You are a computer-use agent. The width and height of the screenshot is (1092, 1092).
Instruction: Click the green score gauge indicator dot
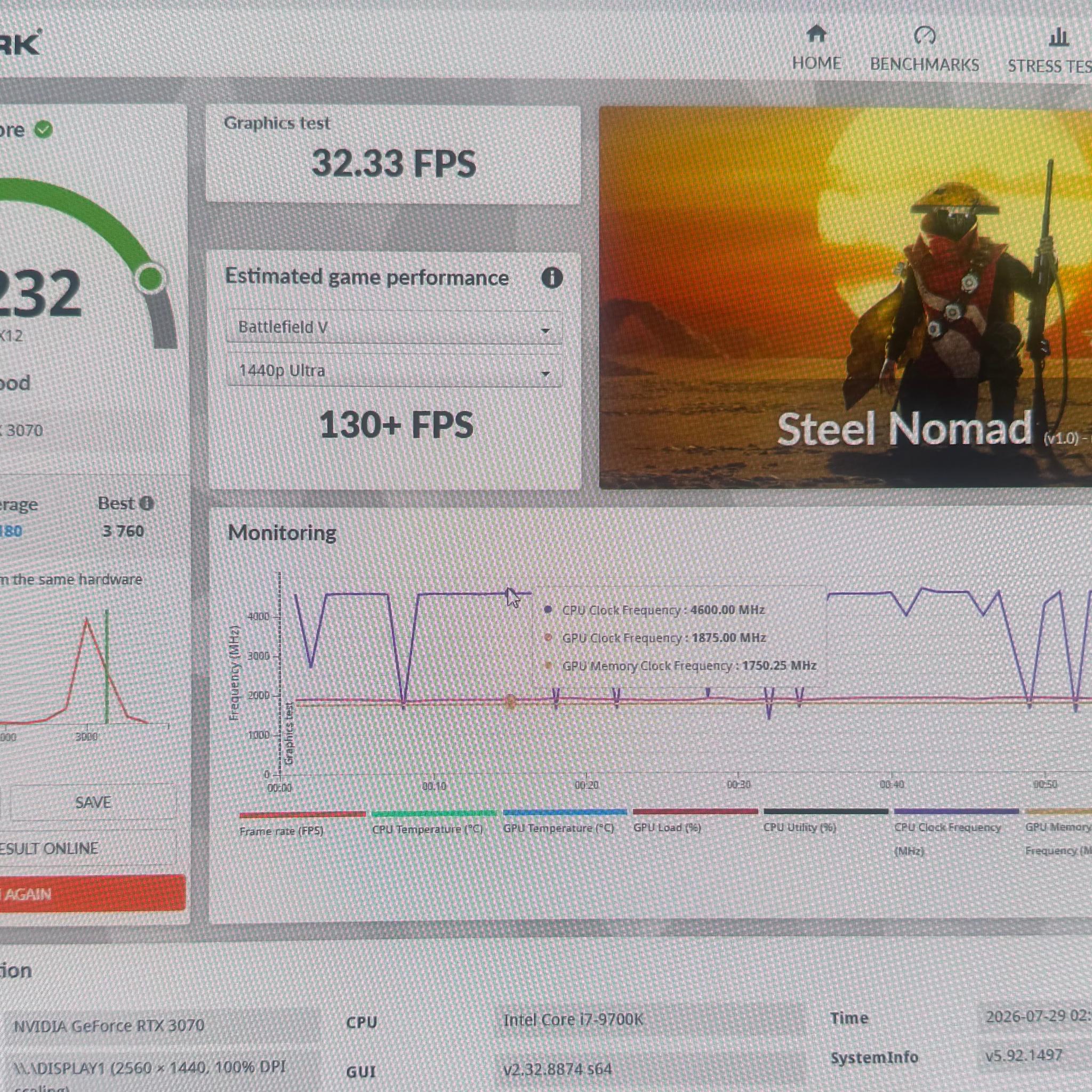tap(150, 277)
